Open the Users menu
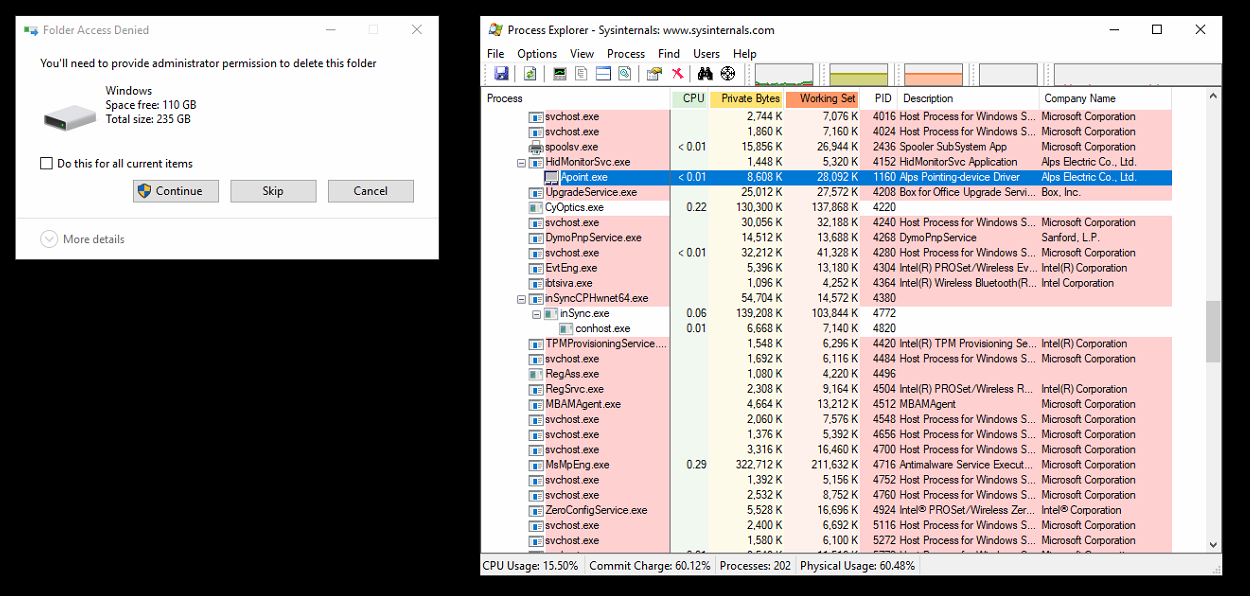 click(x=706, y=54)
